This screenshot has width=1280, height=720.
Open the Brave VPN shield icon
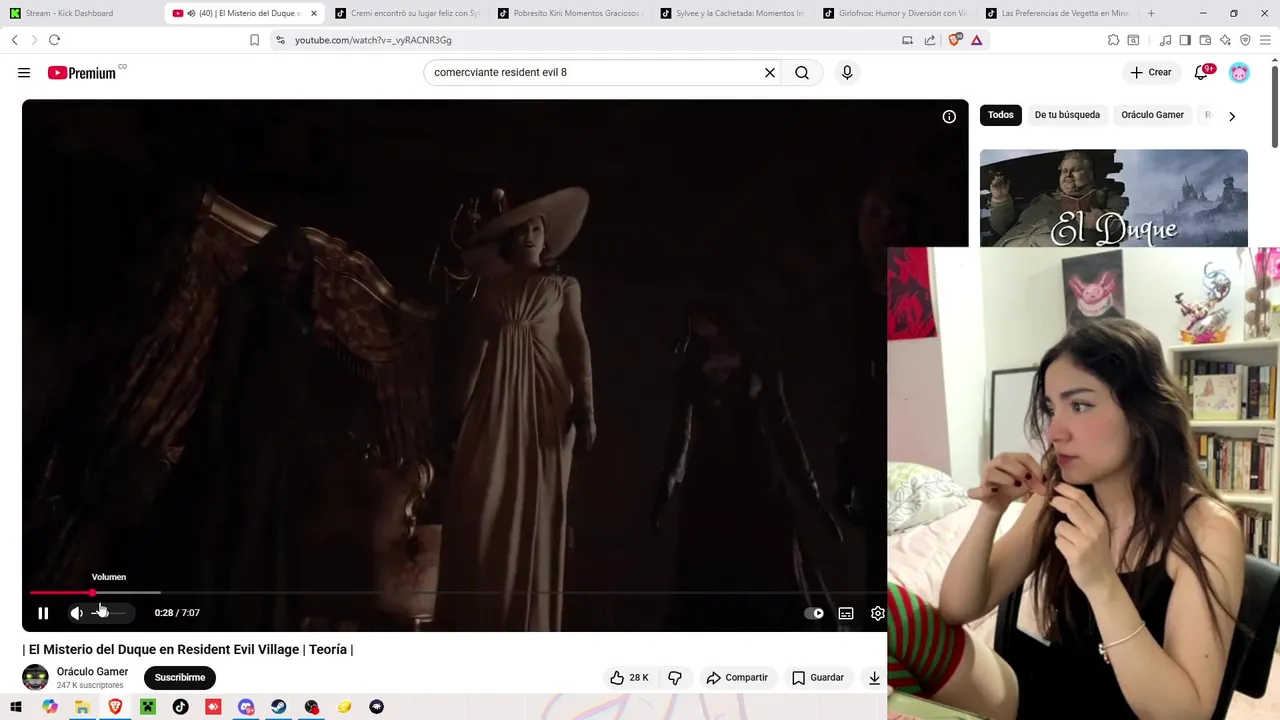pos(1245,40)
